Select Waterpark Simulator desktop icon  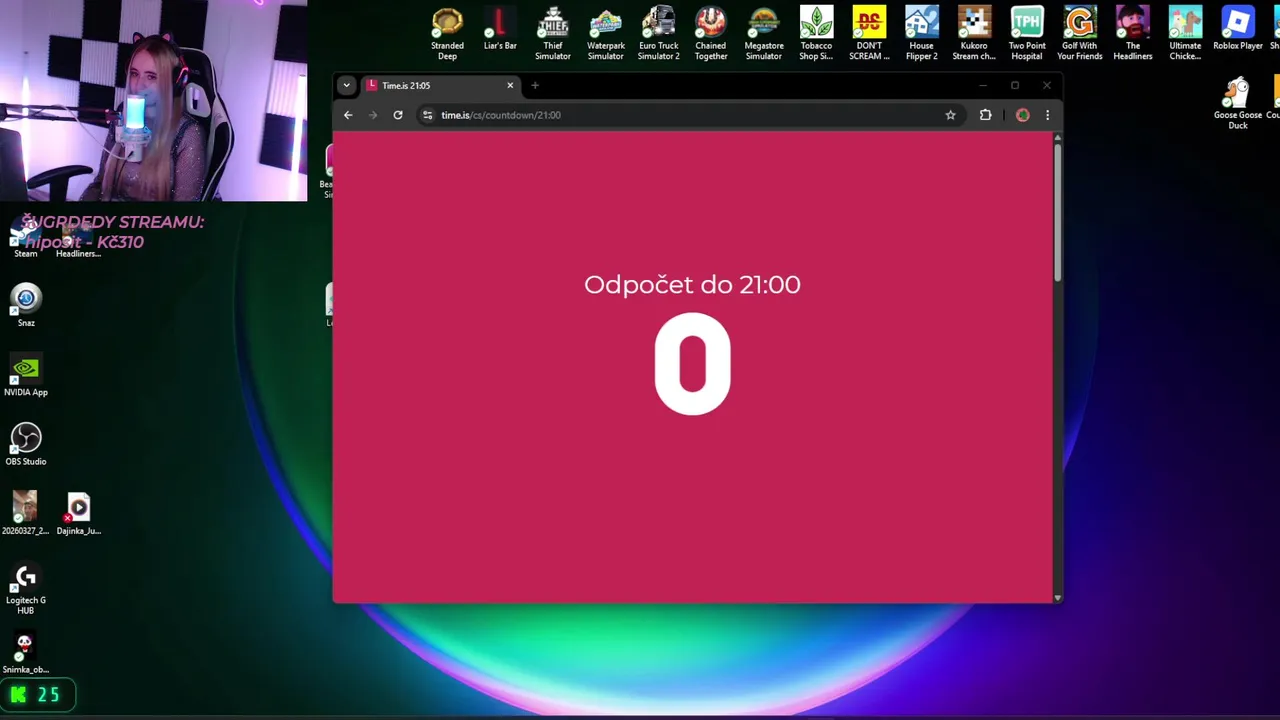[605, 33]
